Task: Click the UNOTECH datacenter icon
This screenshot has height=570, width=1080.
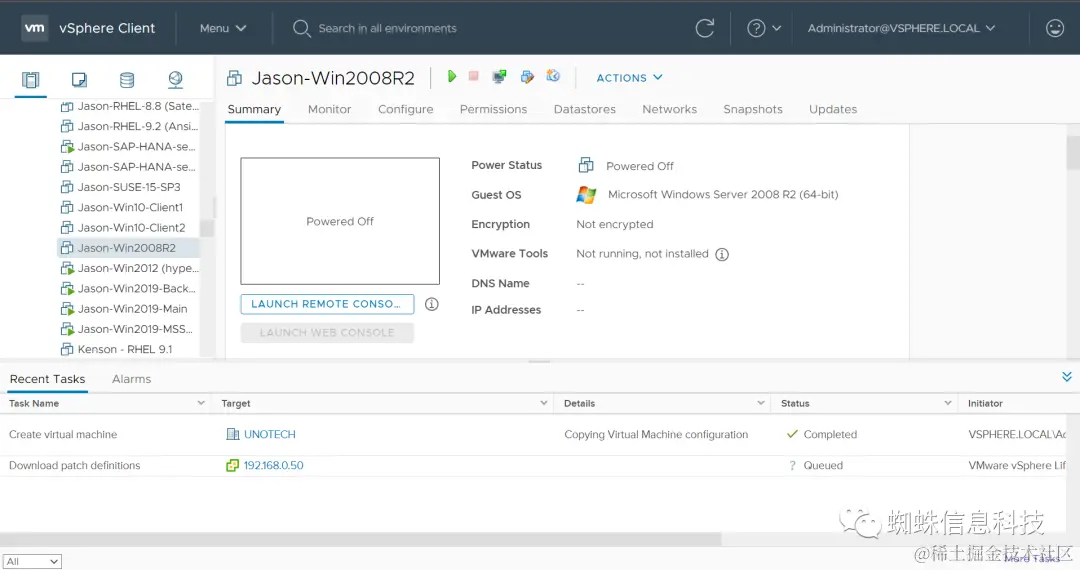Action: (x=233, y=434)
